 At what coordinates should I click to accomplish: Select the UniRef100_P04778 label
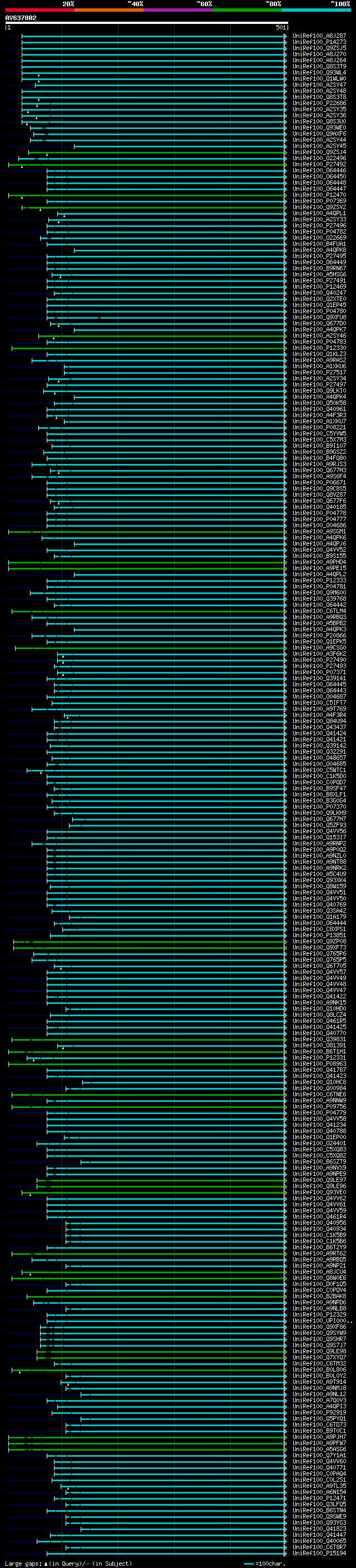tap(319, 513)
